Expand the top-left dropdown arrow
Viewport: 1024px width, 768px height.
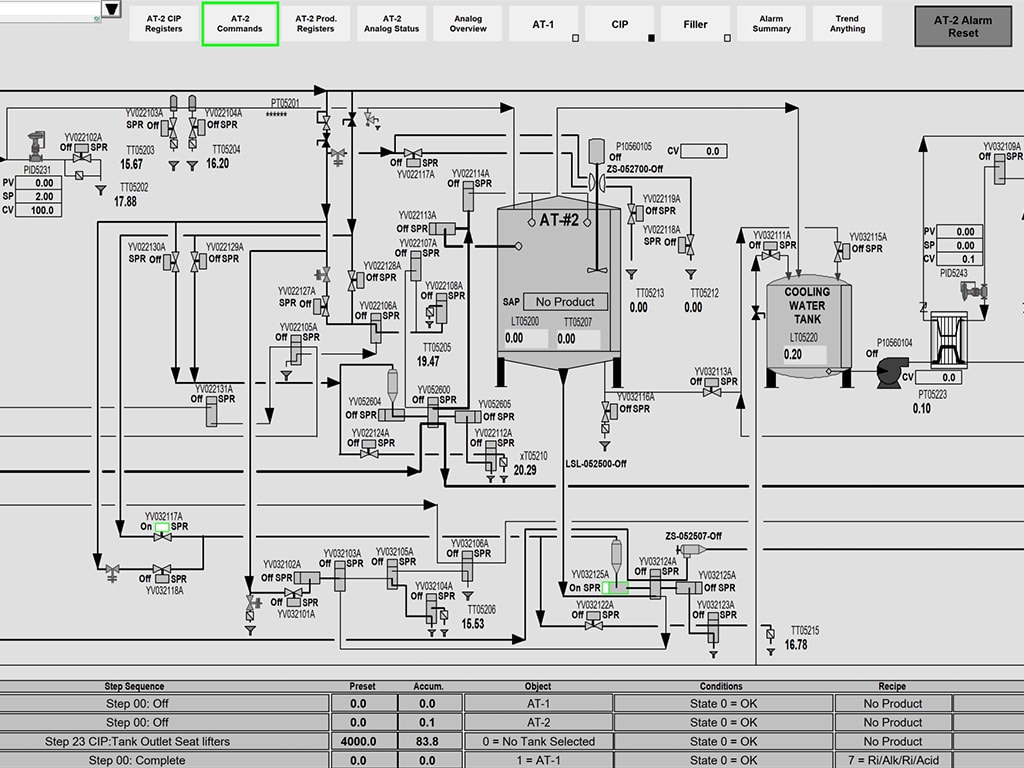[112, 9]
